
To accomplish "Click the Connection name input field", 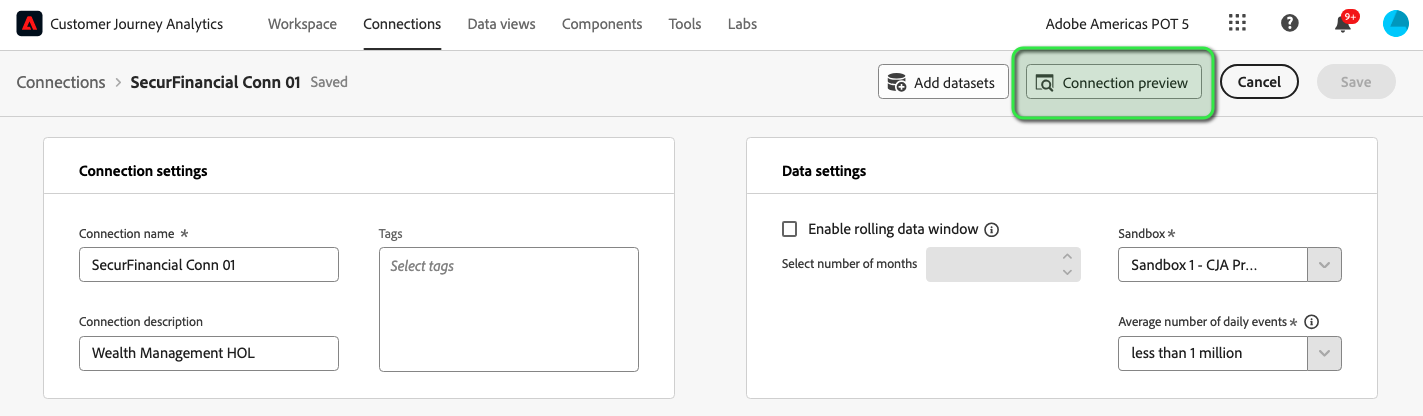I will 209,265.
